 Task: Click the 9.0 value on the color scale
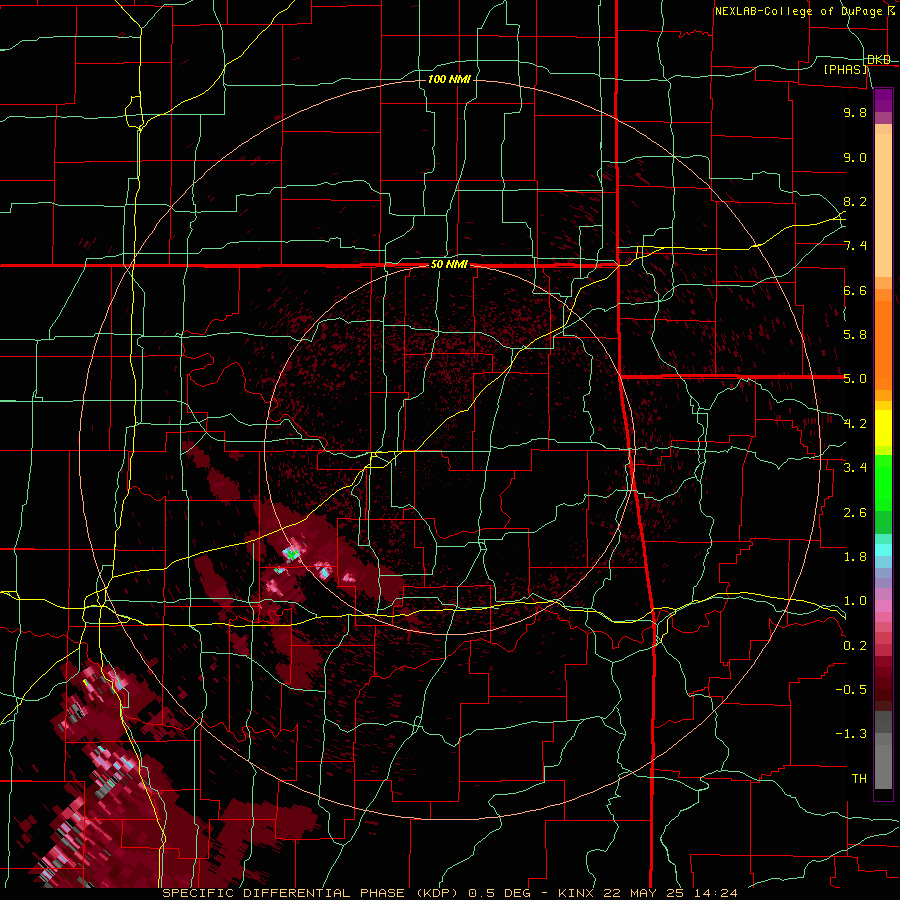(855, 158)
